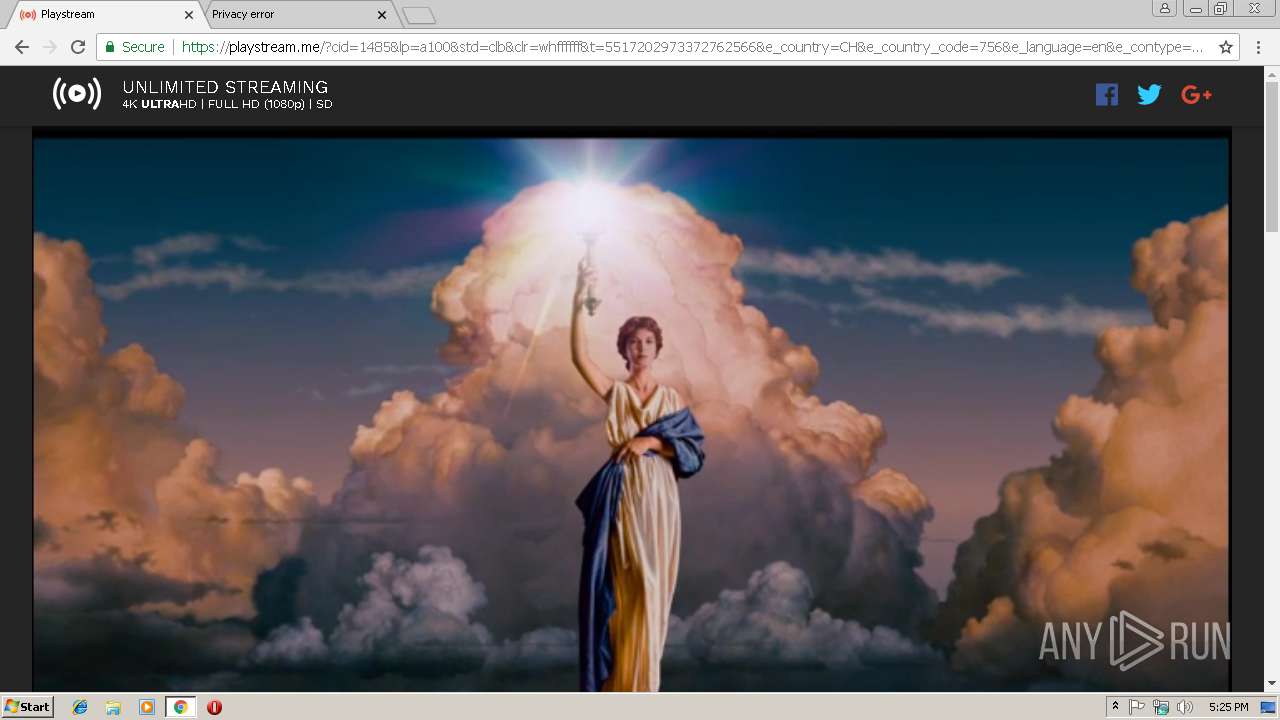
Task: Click volume speaker tray icon
Action: 1185,707
